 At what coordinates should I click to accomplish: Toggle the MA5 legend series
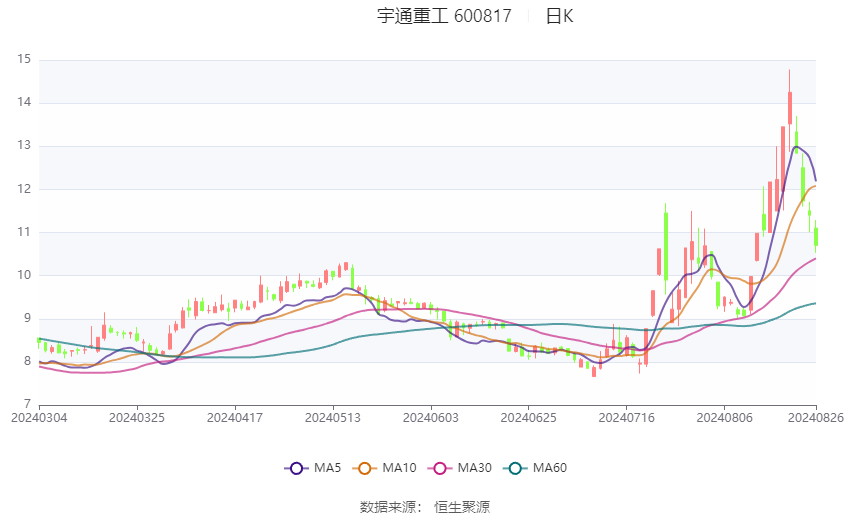pyautogui.click(x=313, y=468)
